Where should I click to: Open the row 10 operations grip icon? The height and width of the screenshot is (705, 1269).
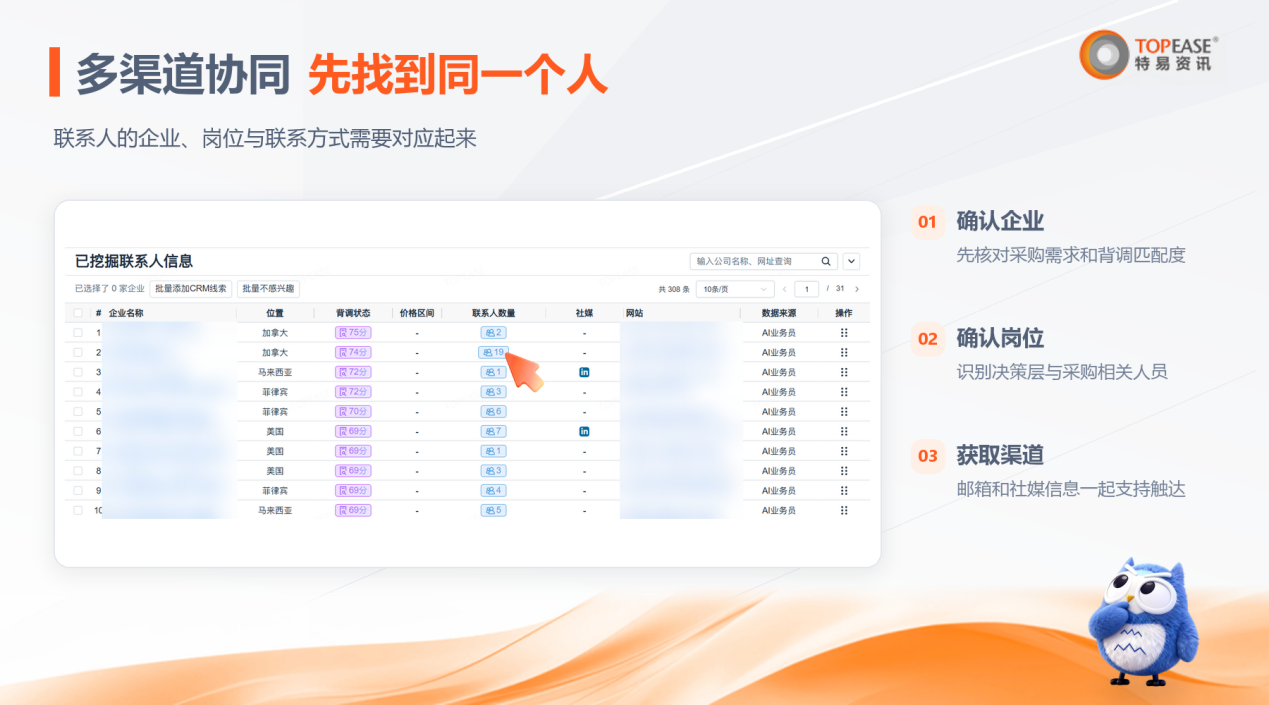pos(844,510)
